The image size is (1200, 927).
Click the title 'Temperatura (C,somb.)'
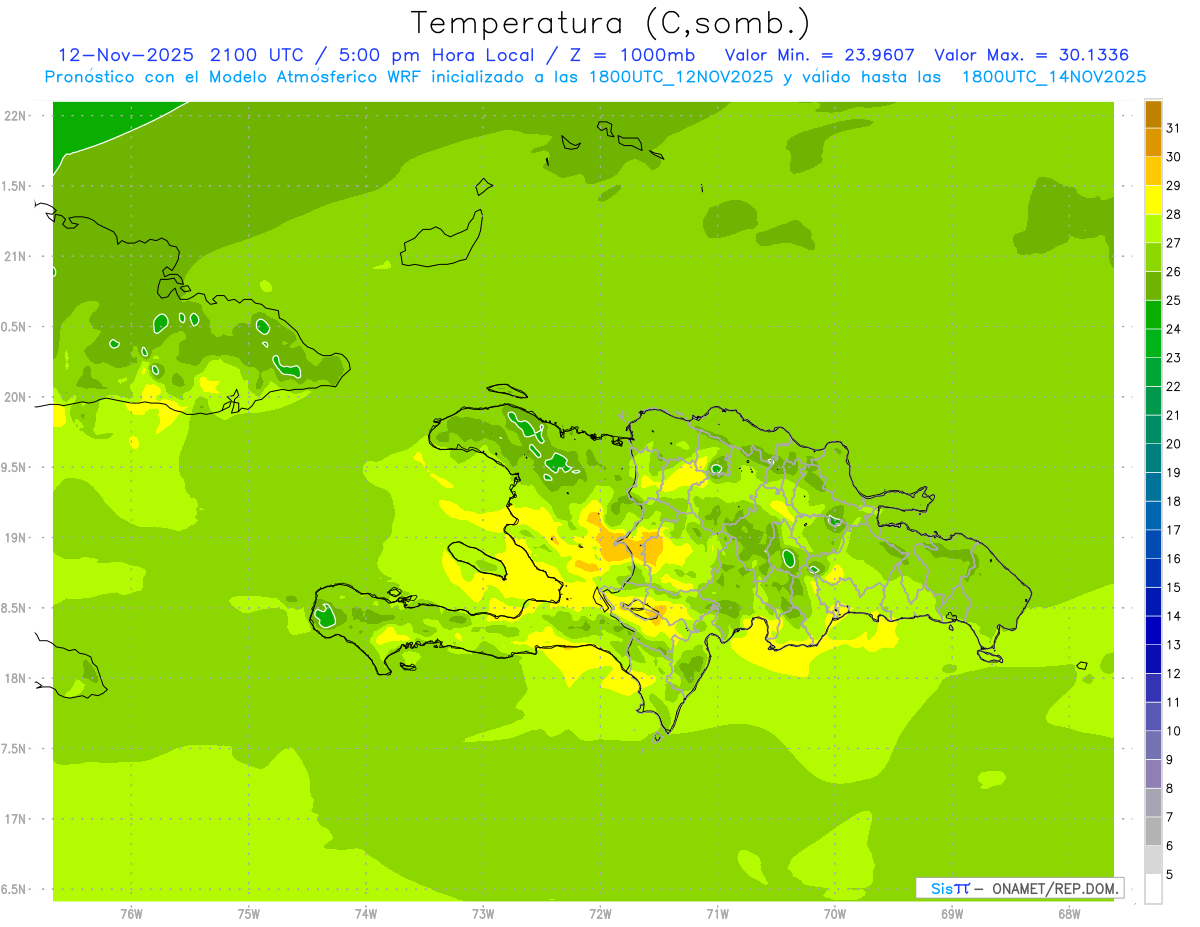[x=611, y=23]
